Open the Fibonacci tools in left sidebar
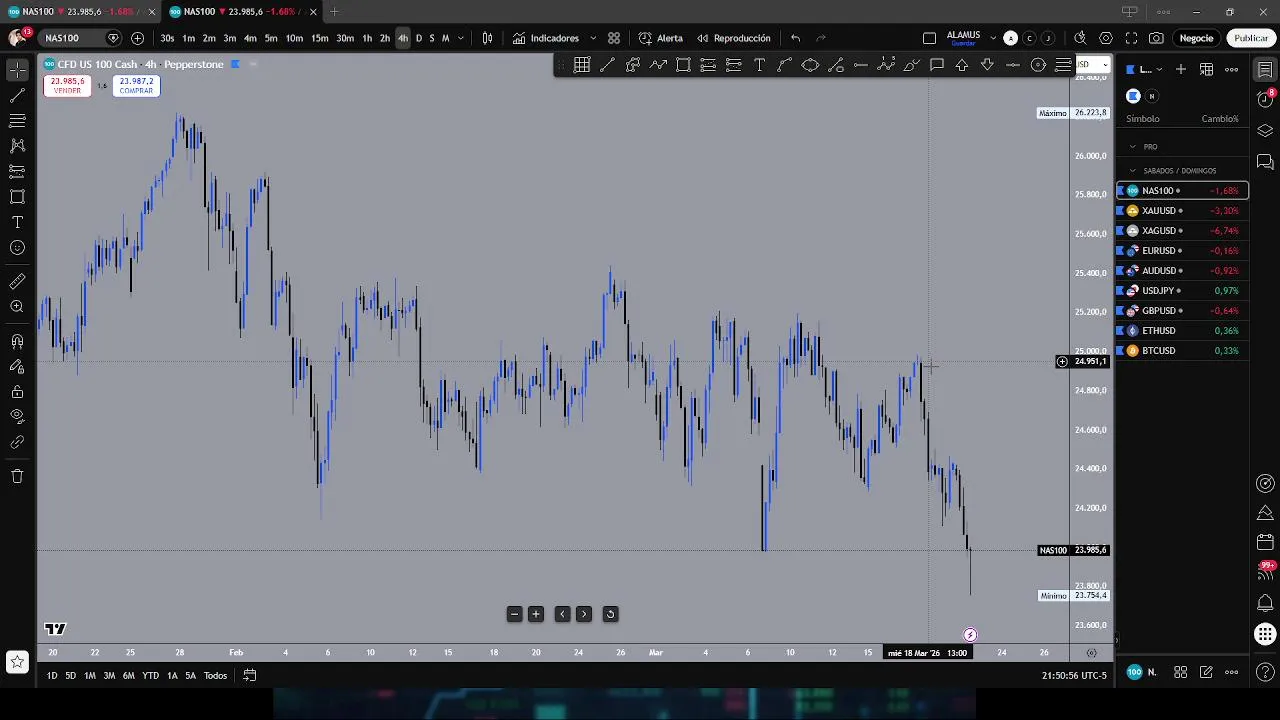 coord(17,120)
